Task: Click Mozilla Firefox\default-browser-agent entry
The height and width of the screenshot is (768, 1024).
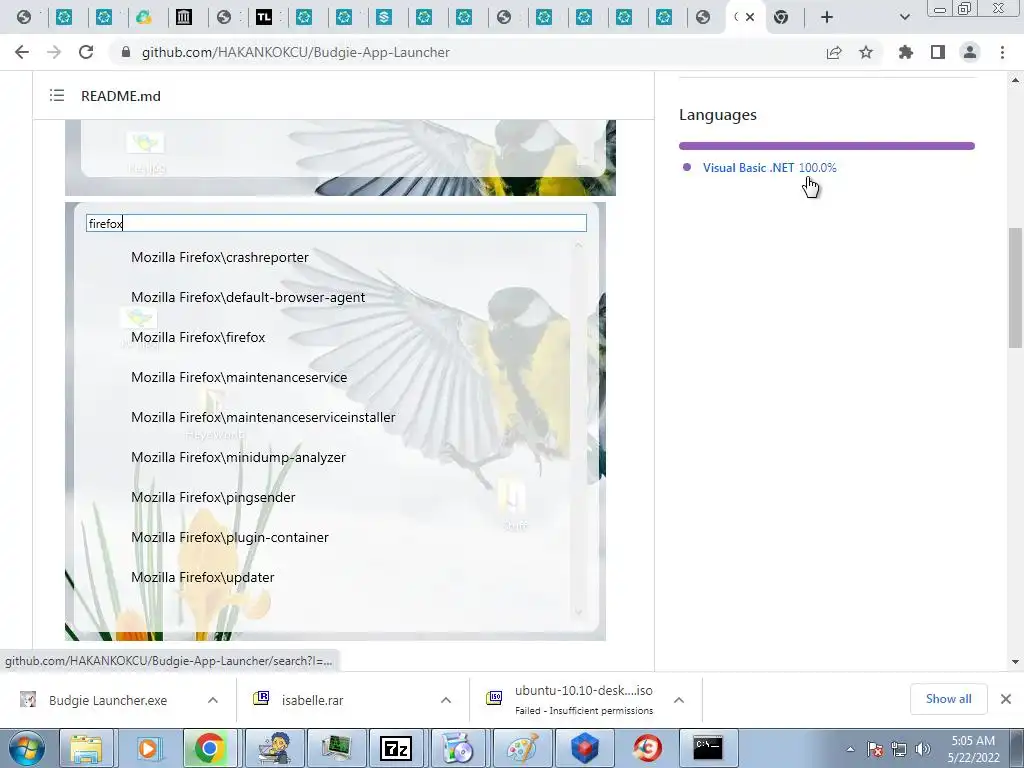Action: (x=248, y=297)
